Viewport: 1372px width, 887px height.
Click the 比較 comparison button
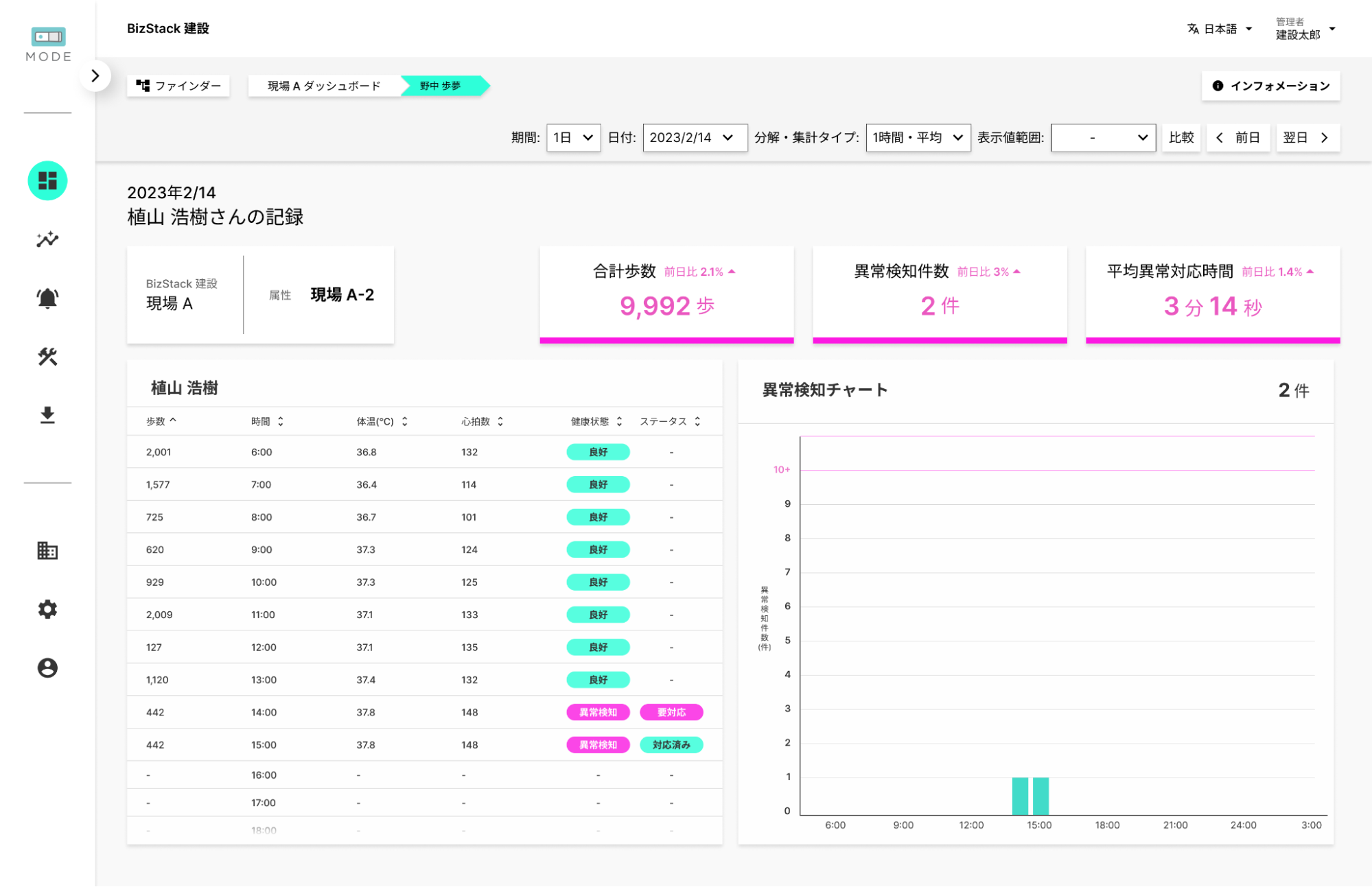click(1181, 137)
